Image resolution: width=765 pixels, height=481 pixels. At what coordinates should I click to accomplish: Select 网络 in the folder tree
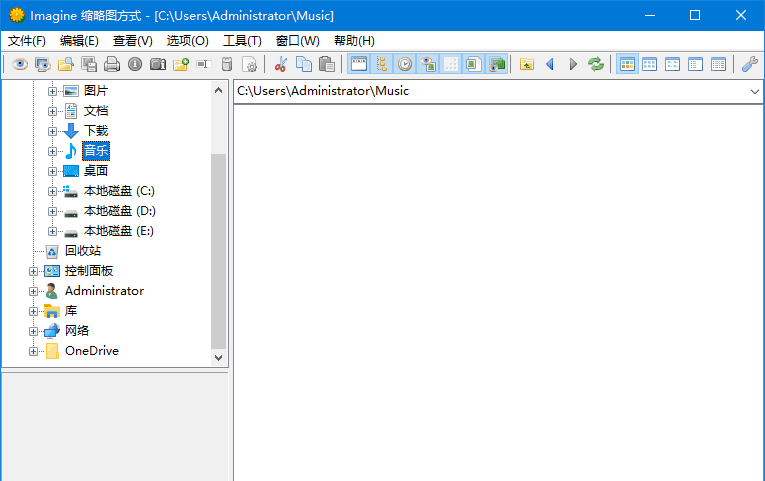(x=77, y=331)
